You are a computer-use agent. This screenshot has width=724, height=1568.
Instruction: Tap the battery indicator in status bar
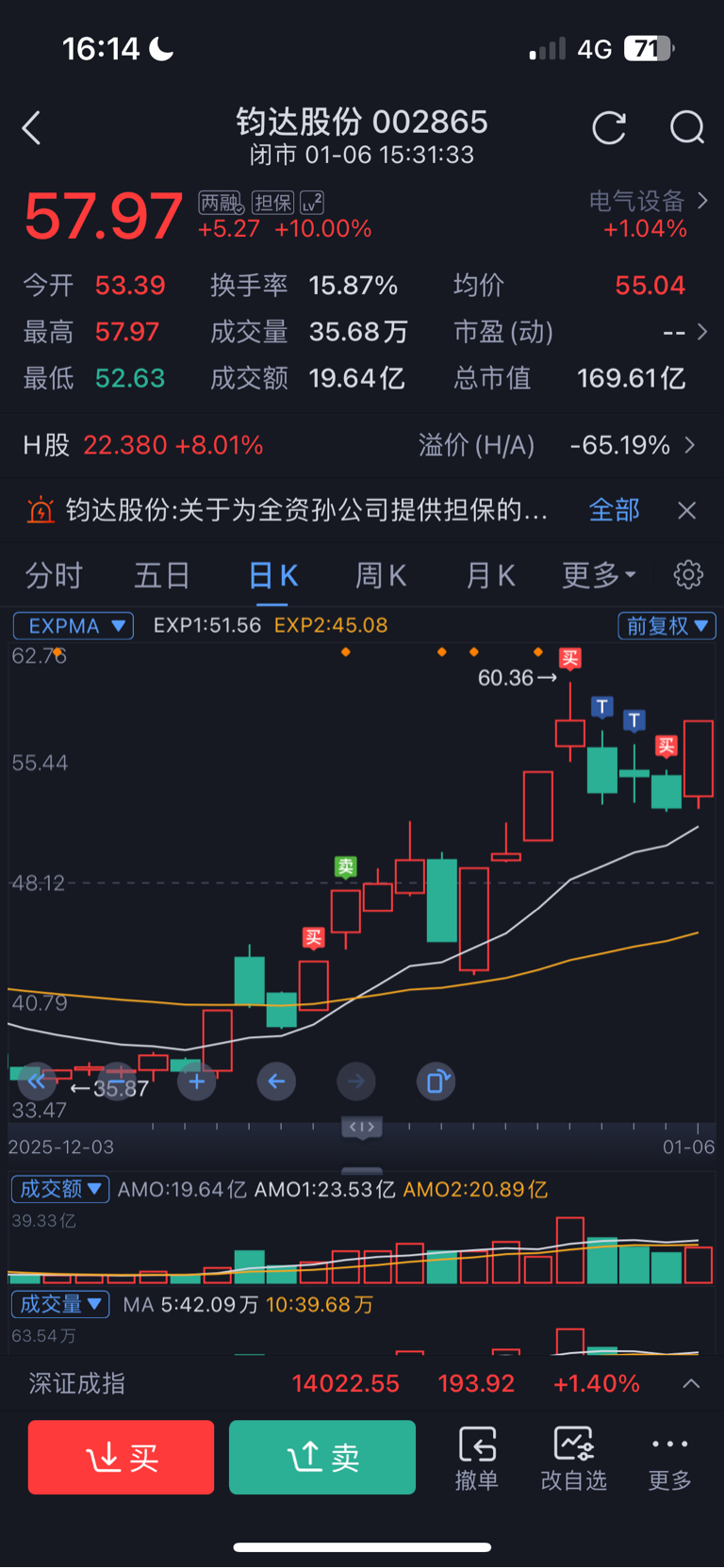[x=650, y=48]
